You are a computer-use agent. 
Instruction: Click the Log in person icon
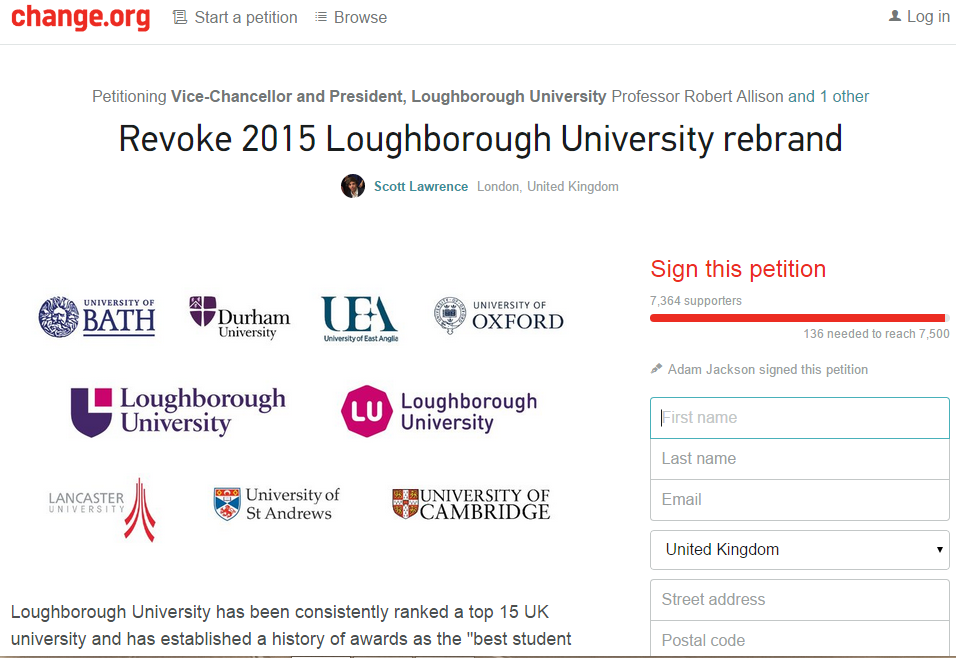894,16
